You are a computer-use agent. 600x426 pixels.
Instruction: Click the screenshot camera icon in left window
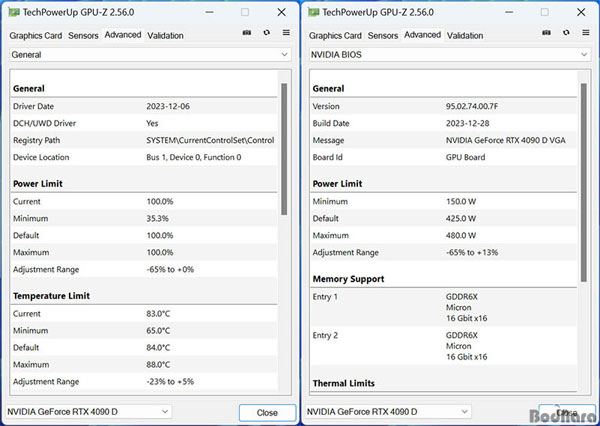pyautogui.click(x=247, y=33)
